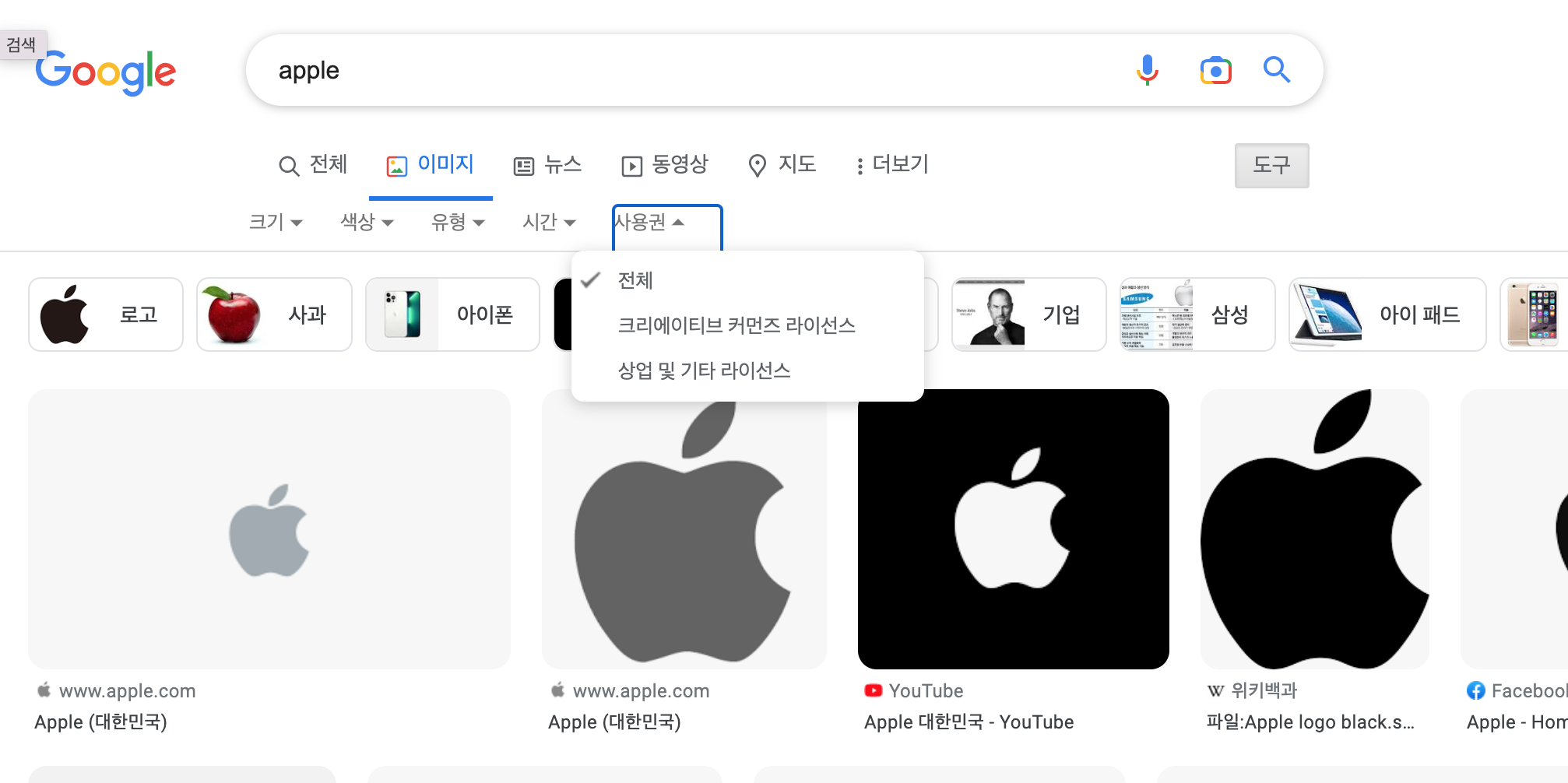Image resolution: width=1568 pixels, height=783 pixels.
Task: Click the Facebook source label
Action: (1529, 691)
